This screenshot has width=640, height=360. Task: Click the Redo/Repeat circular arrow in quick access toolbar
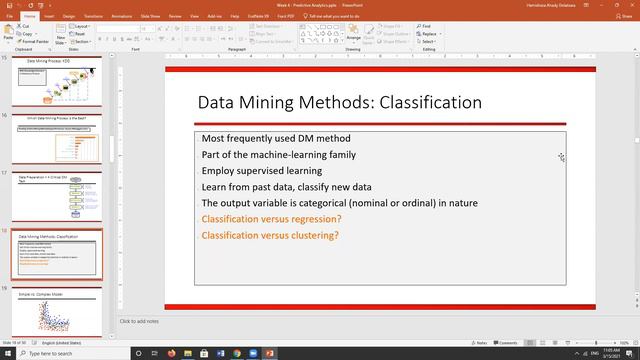tap(31, 5)
